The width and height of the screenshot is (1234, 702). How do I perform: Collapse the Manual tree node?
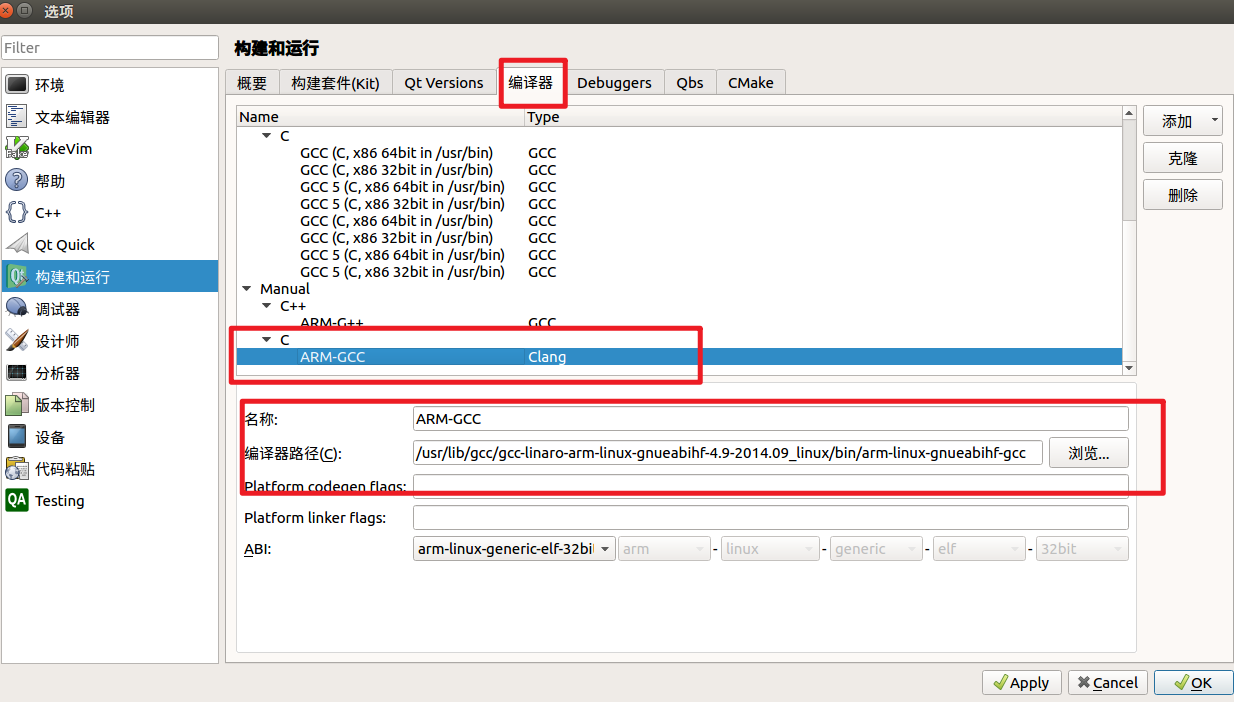[247, 289]
